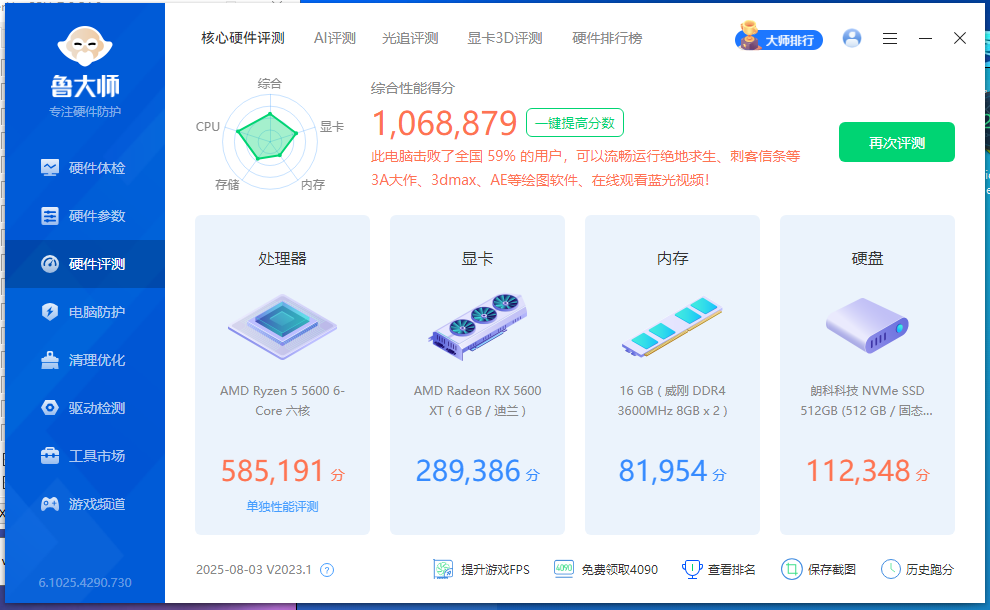Click the user account avatar icon

coord(852,39)
